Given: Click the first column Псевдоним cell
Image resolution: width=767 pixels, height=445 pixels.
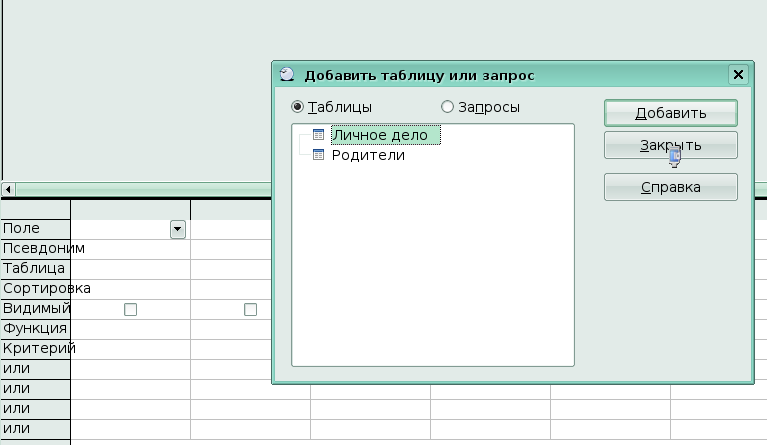Looking at the screenshot, I should click(130, 249).
